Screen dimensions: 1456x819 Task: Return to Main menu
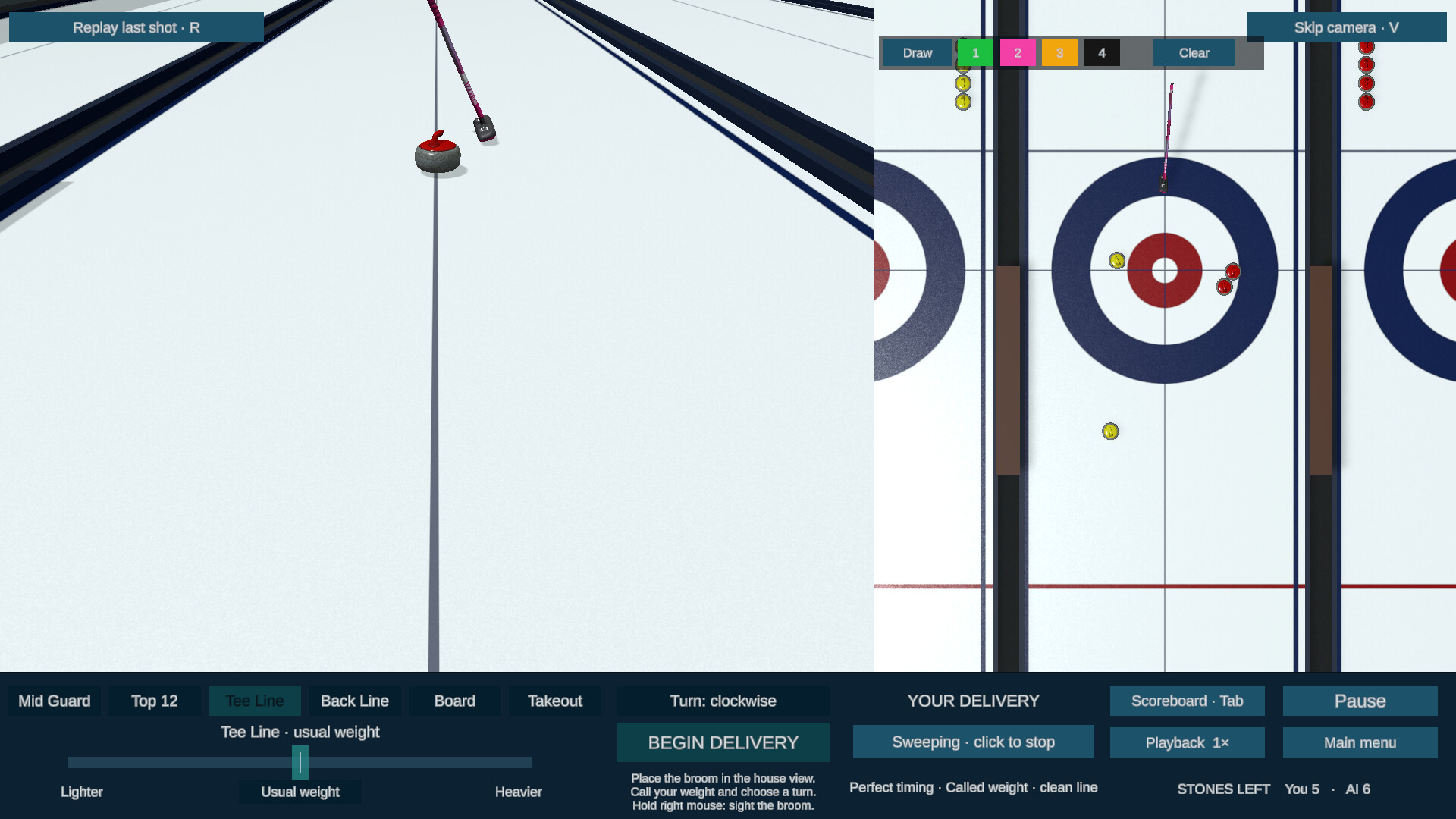(1360, 743)
